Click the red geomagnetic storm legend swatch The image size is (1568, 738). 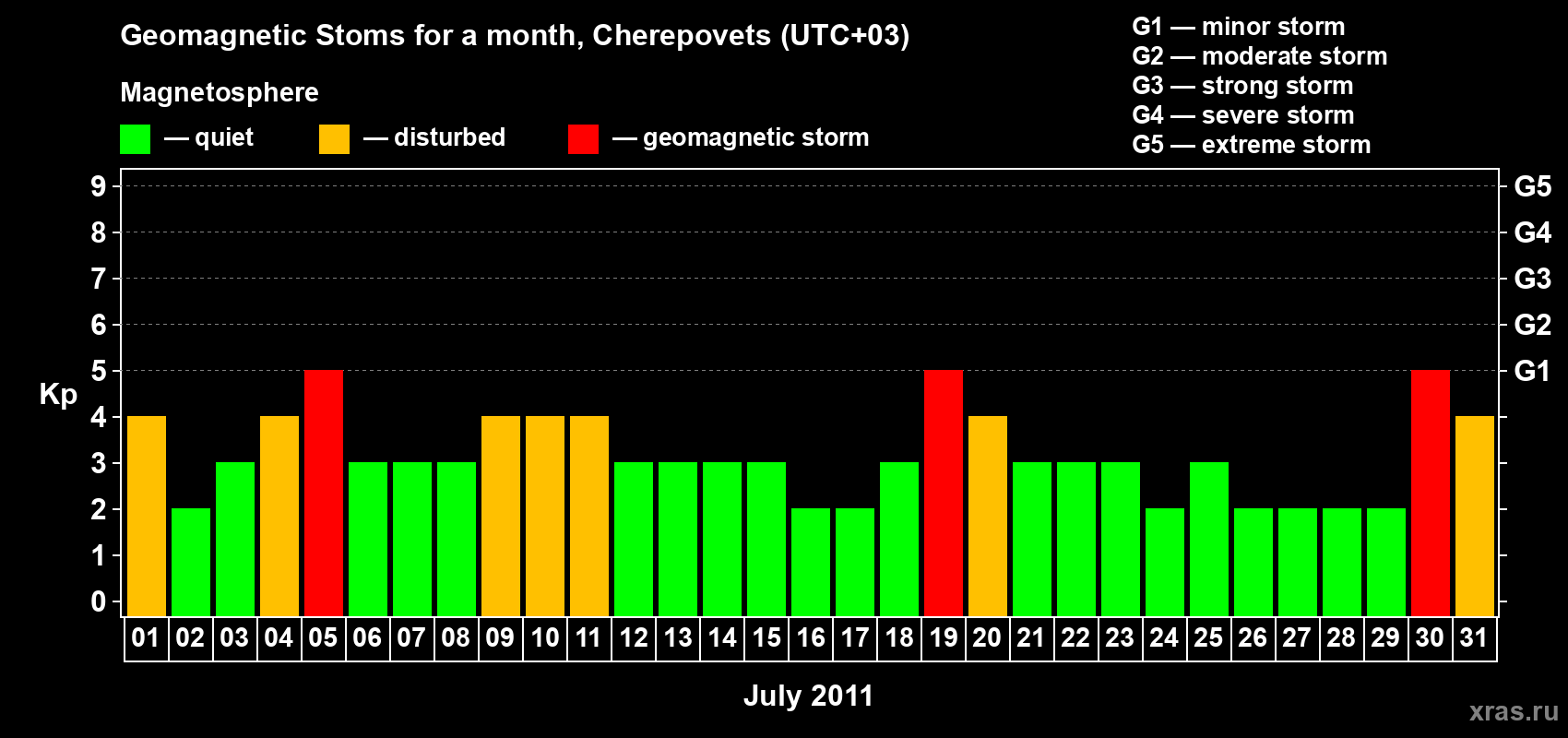pos(583,139)
